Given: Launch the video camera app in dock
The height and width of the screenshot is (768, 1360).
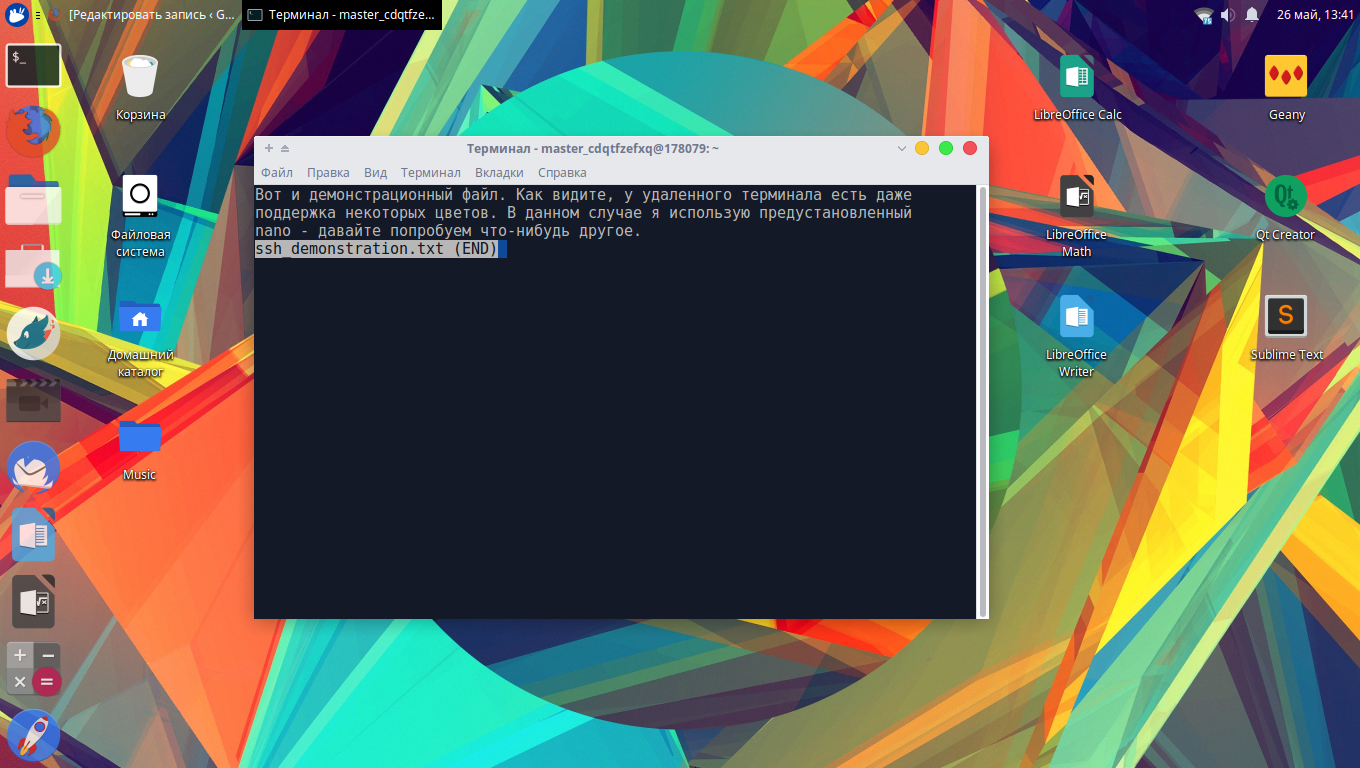Looking at the screenshot, I should (x=33, y=400).
